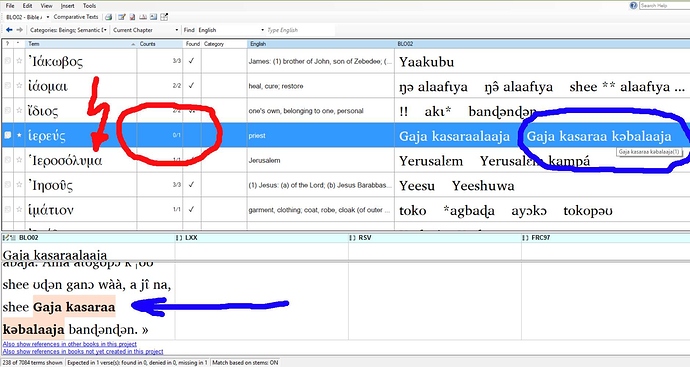690x367 pixels.
Task: Click the note icon on the ἰάομαι row
Action: pyautogui.click(x=7, y=86)
